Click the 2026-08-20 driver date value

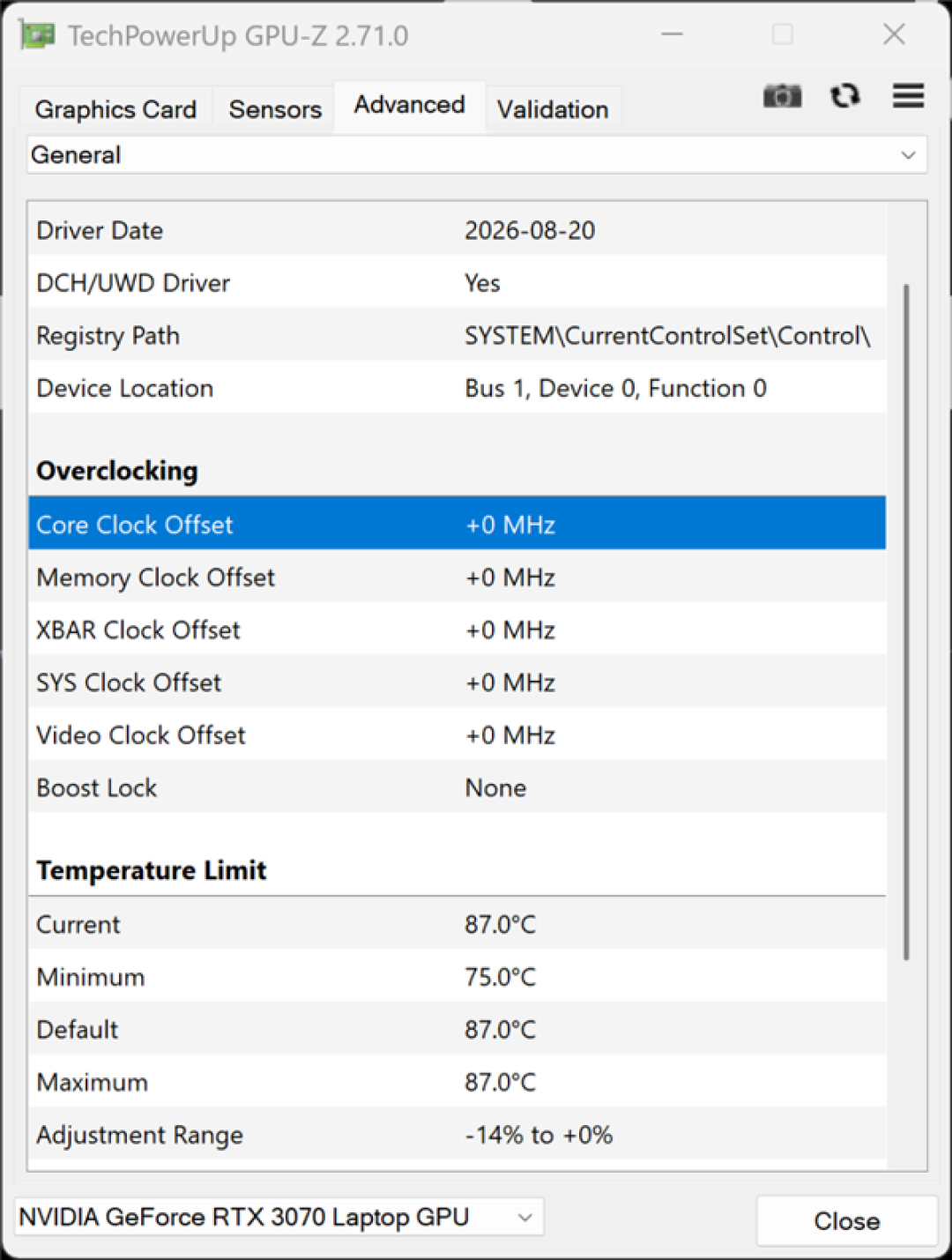coord(530,230)
